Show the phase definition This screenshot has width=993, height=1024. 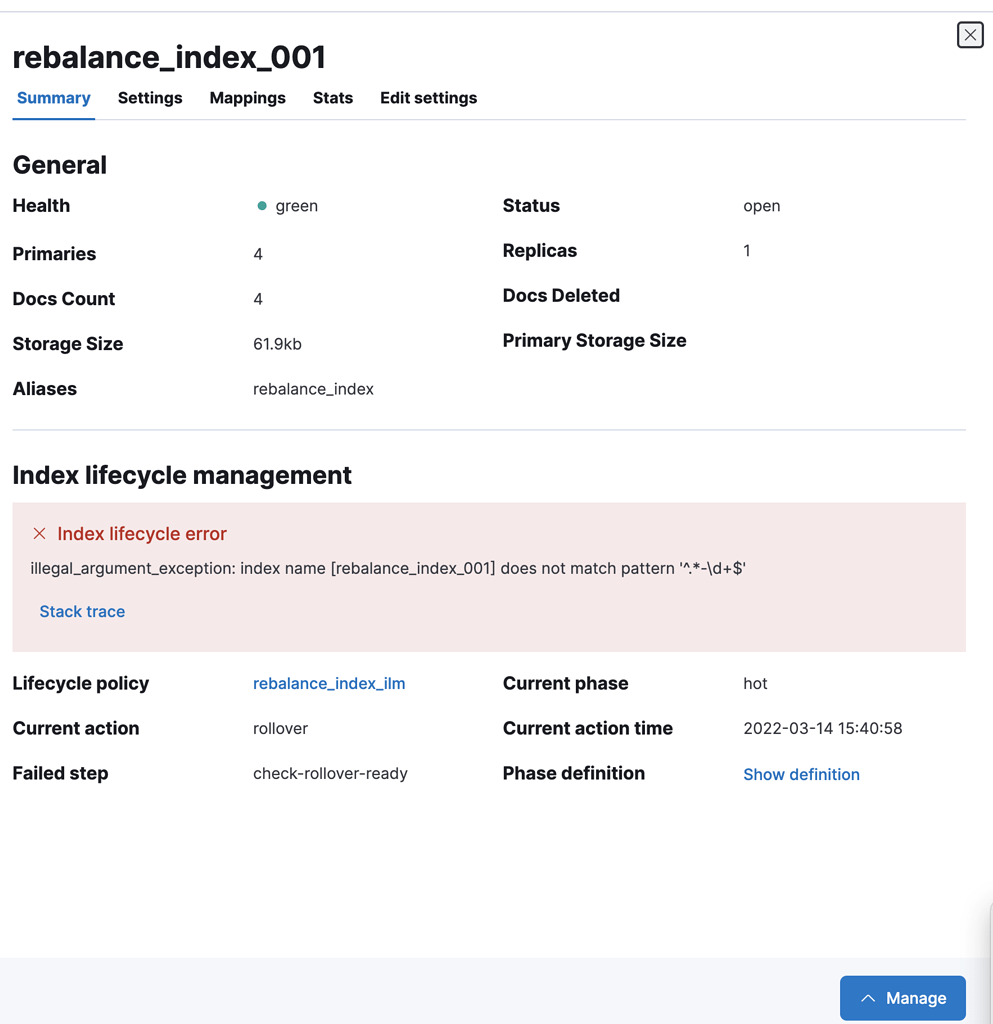[x=801, y=774]
